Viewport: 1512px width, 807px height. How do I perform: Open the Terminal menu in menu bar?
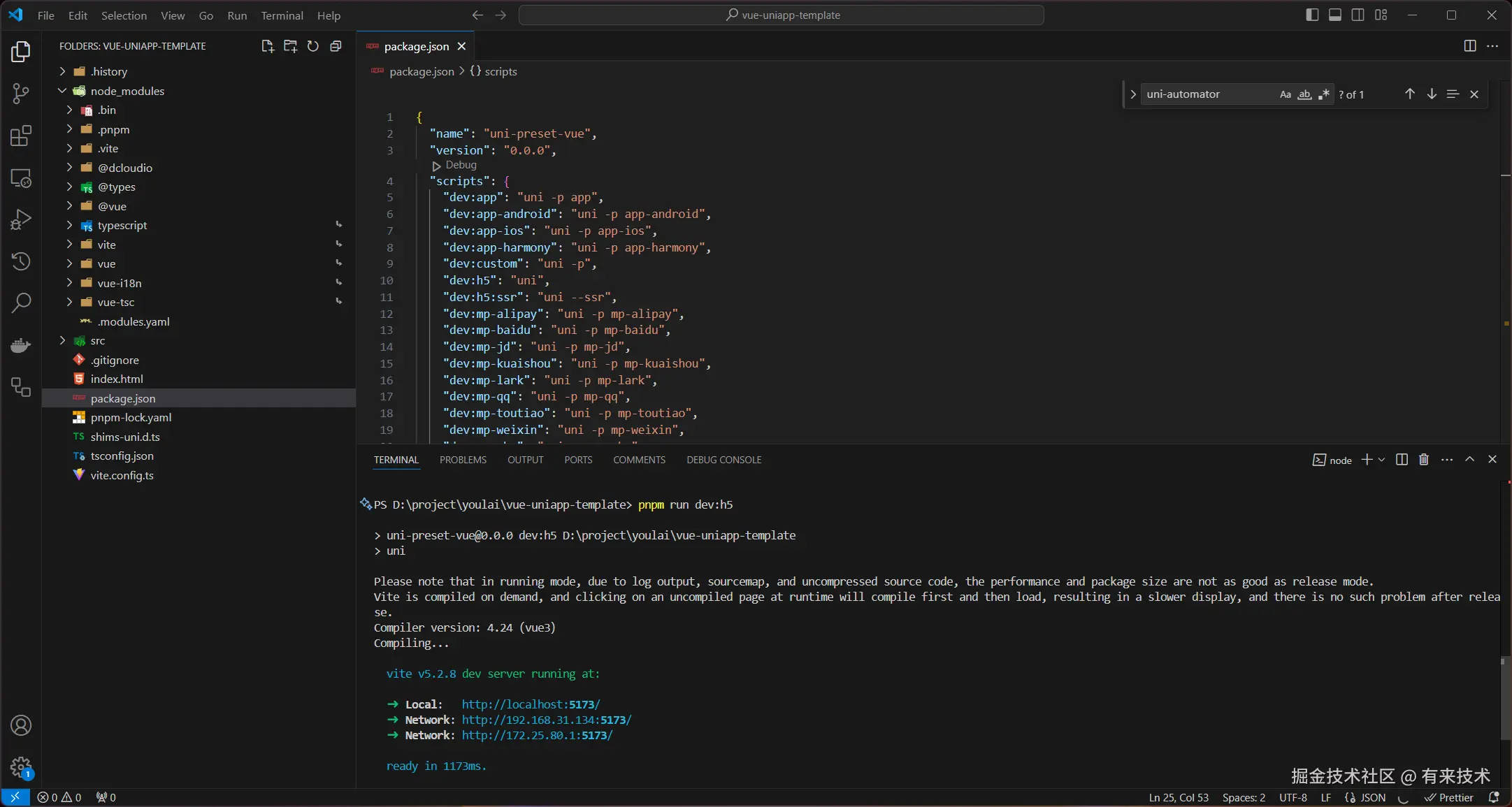(x=282, y=15)
